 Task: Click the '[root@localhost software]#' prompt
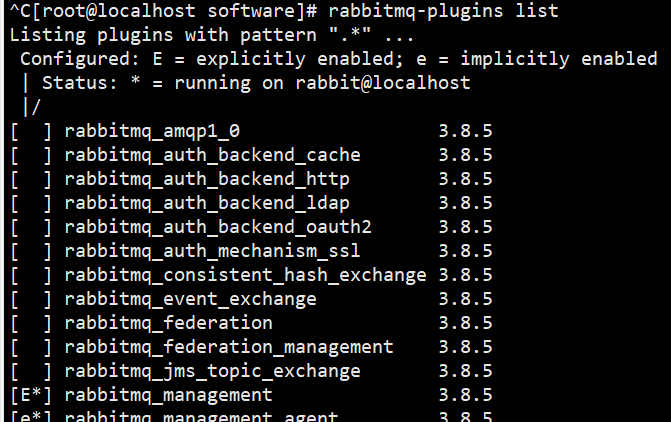pos(174,11)
